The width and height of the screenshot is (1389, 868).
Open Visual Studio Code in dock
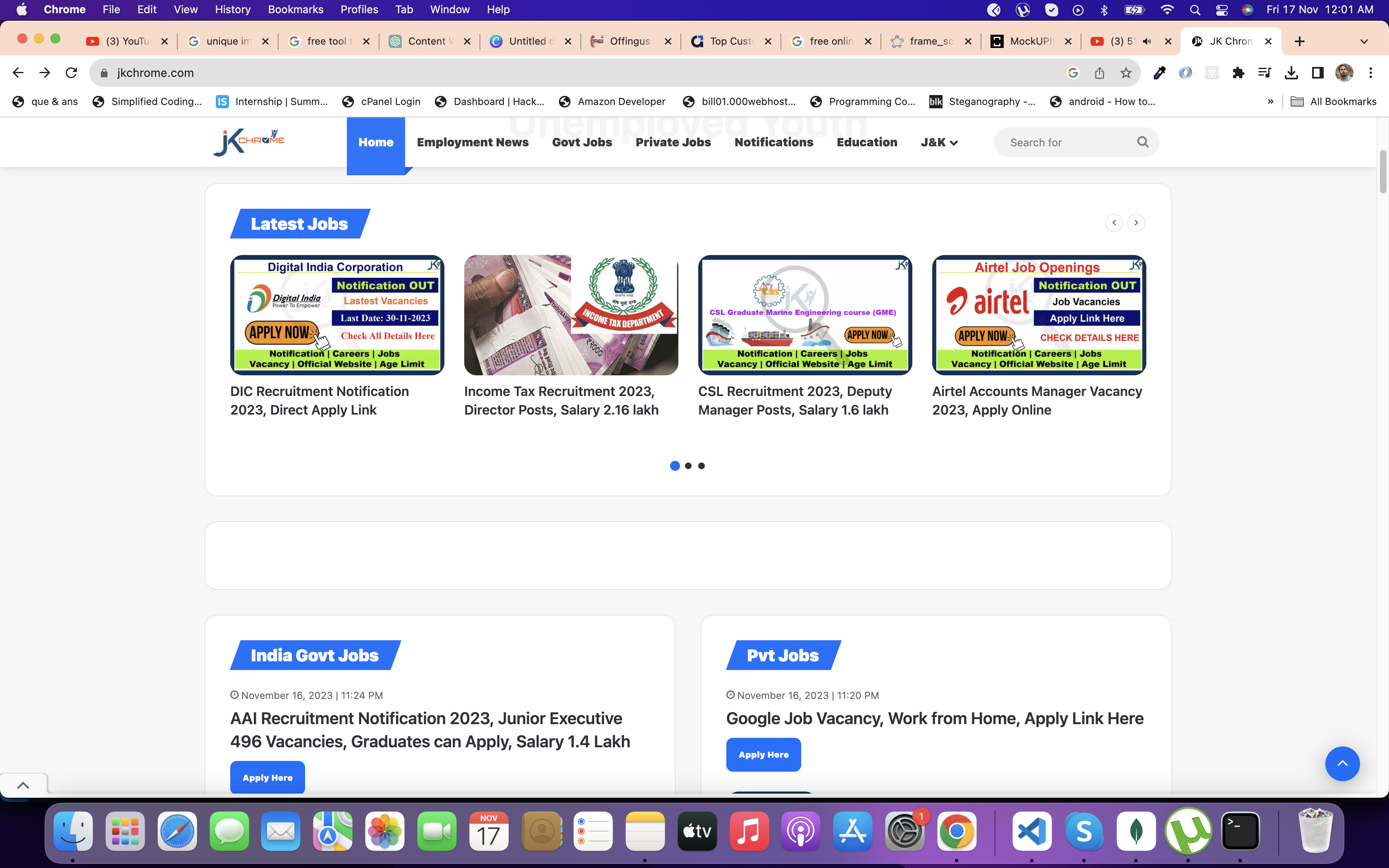(1031, 831)
